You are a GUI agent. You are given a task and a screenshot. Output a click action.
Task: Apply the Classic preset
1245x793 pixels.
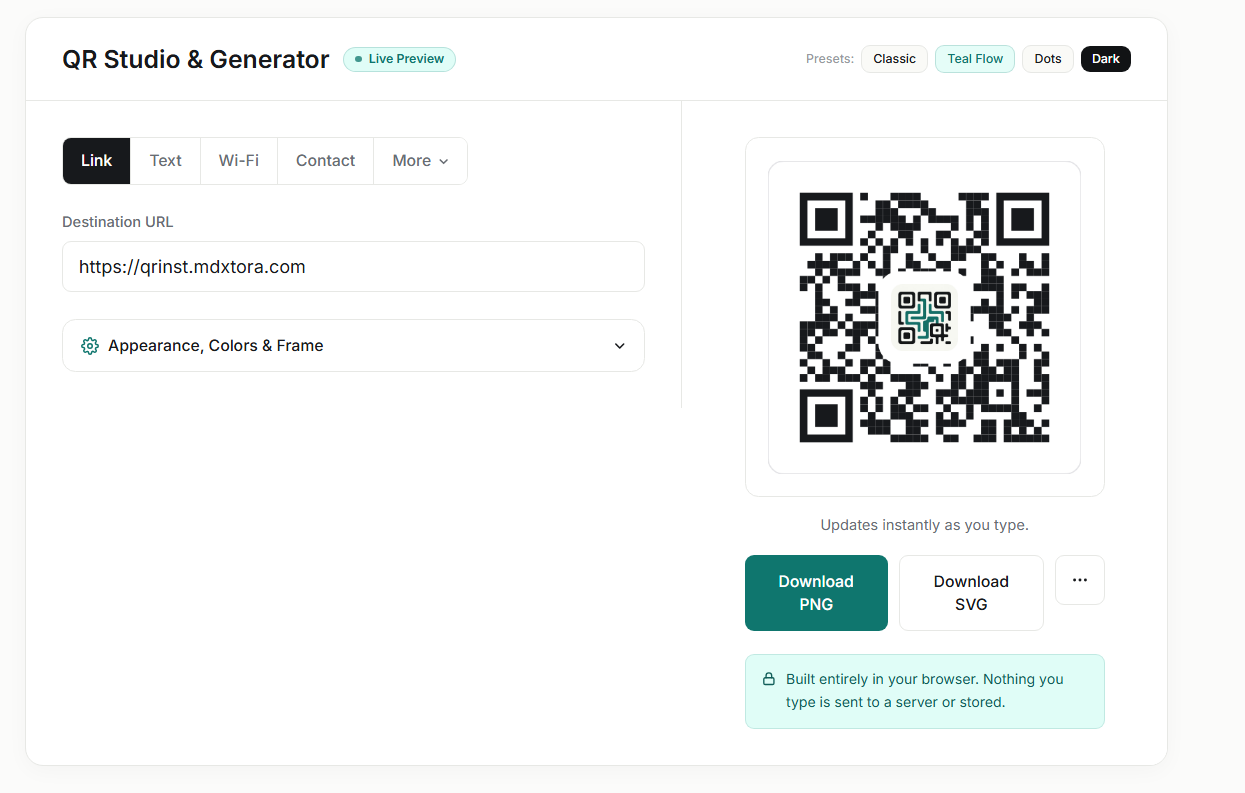894,59
